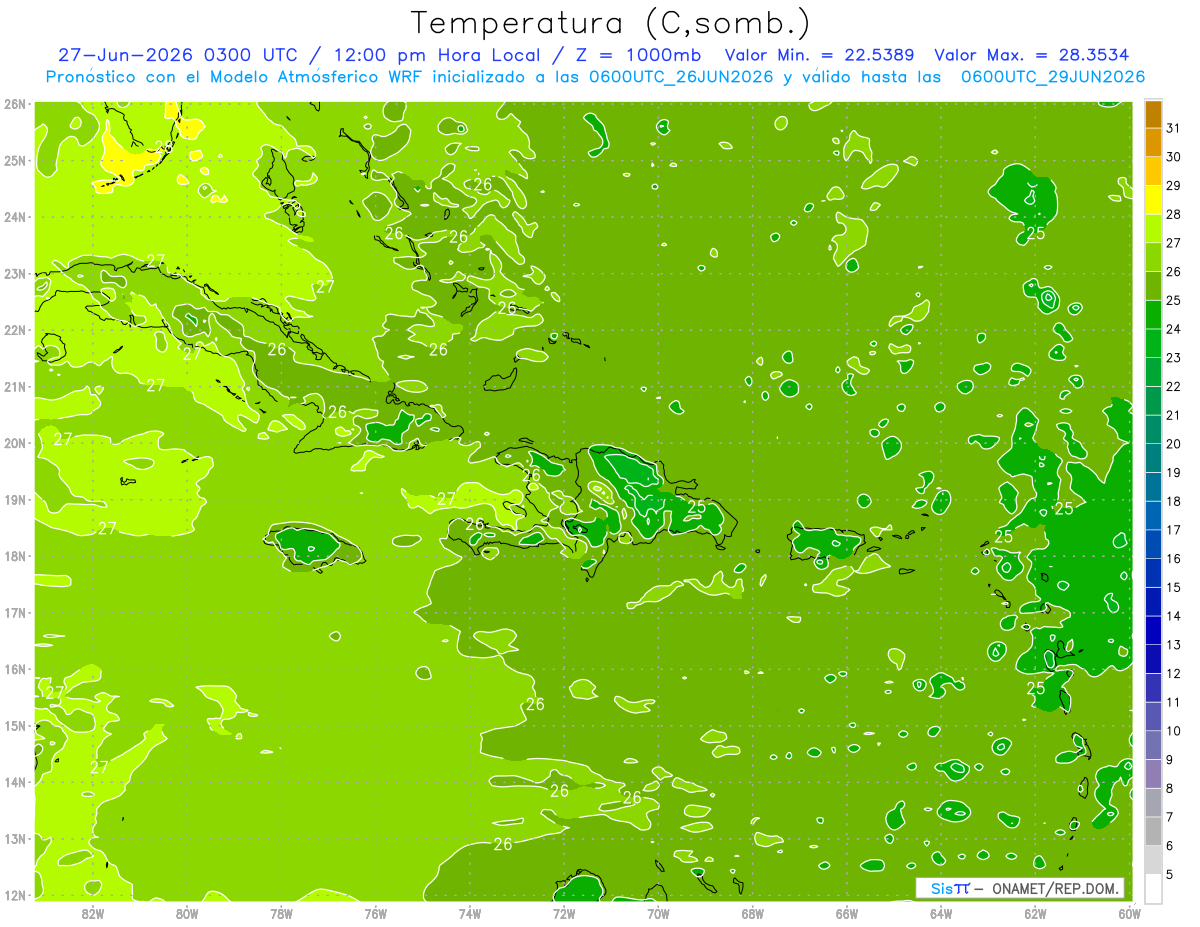Click the blue legend swatch between 15 and 16

pos(1153,573)
